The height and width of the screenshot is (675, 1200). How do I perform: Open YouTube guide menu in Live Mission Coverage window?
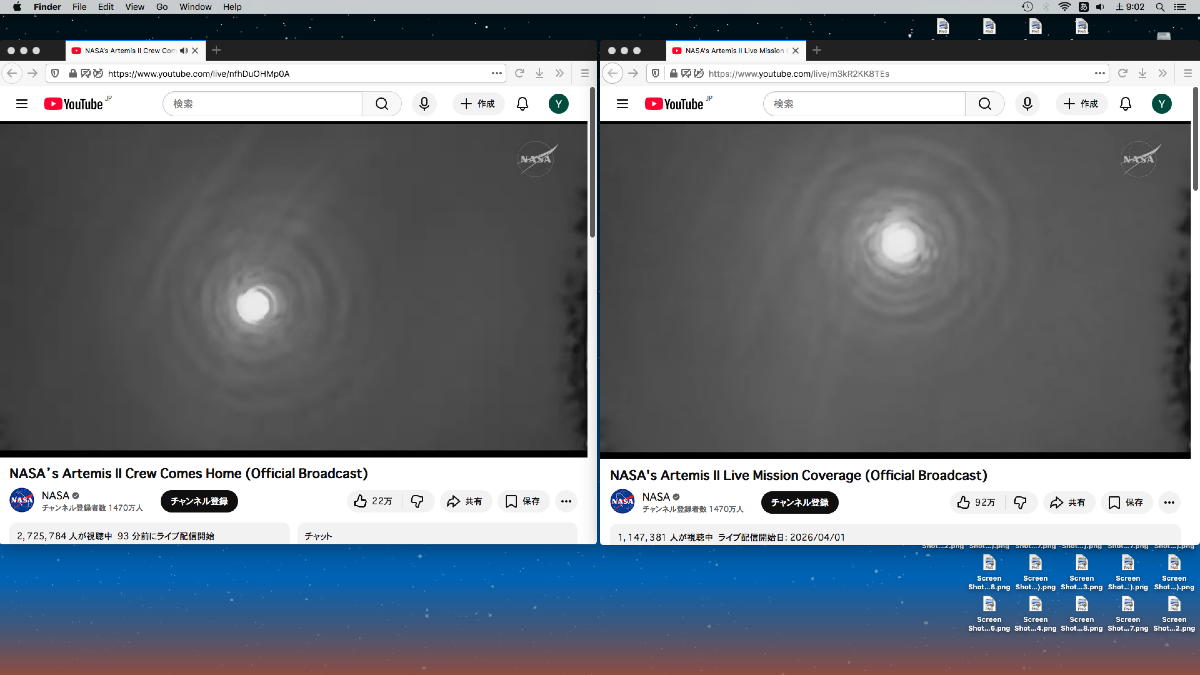[x=622, y=103]
